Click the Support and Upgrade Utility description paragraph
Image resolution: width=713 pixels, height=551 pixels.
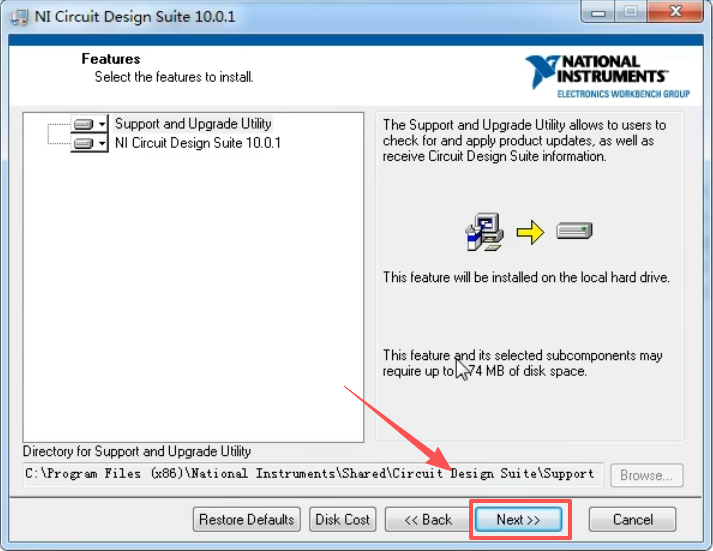524,140
